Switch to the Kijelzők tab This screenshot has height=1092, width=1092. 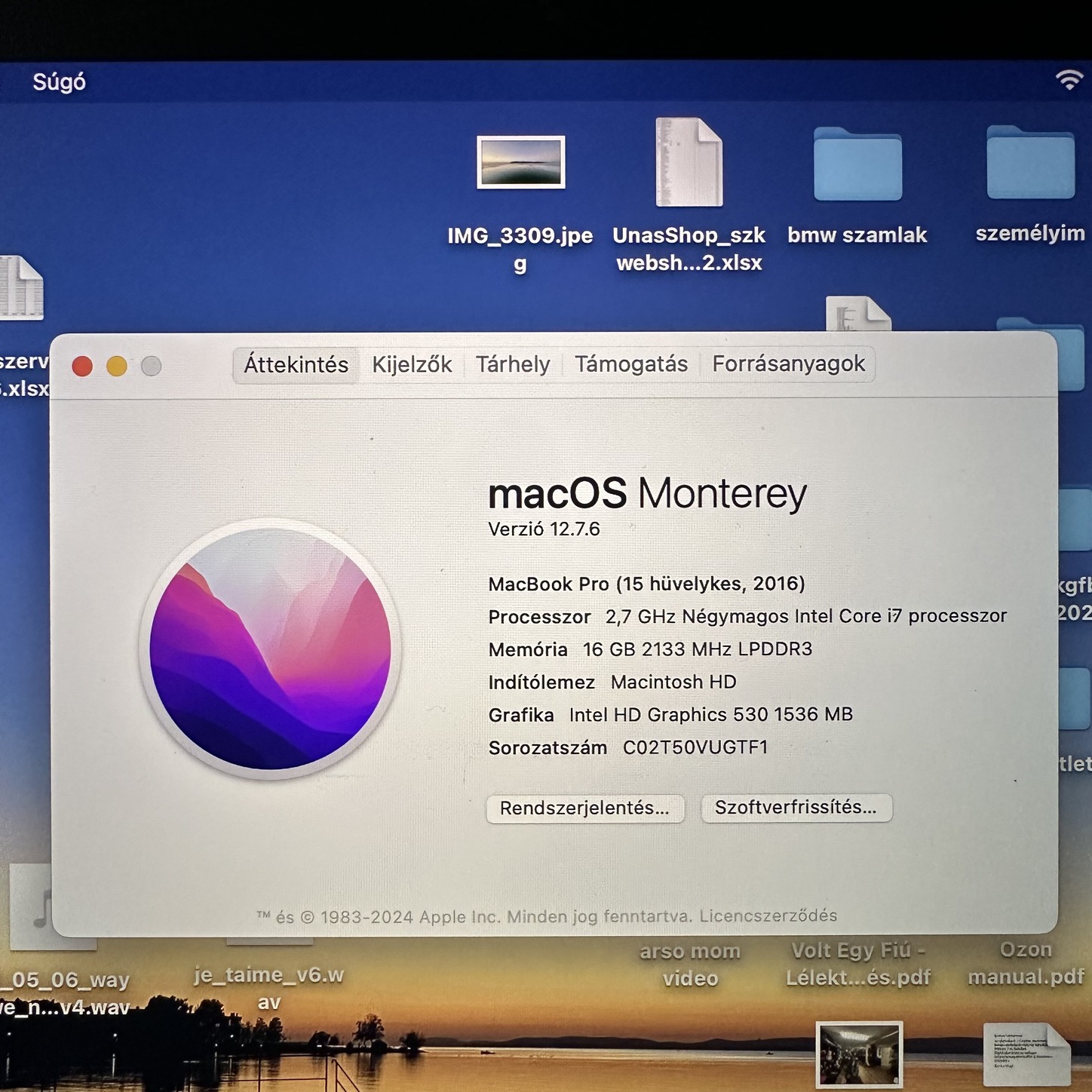(x=412, y=365)
